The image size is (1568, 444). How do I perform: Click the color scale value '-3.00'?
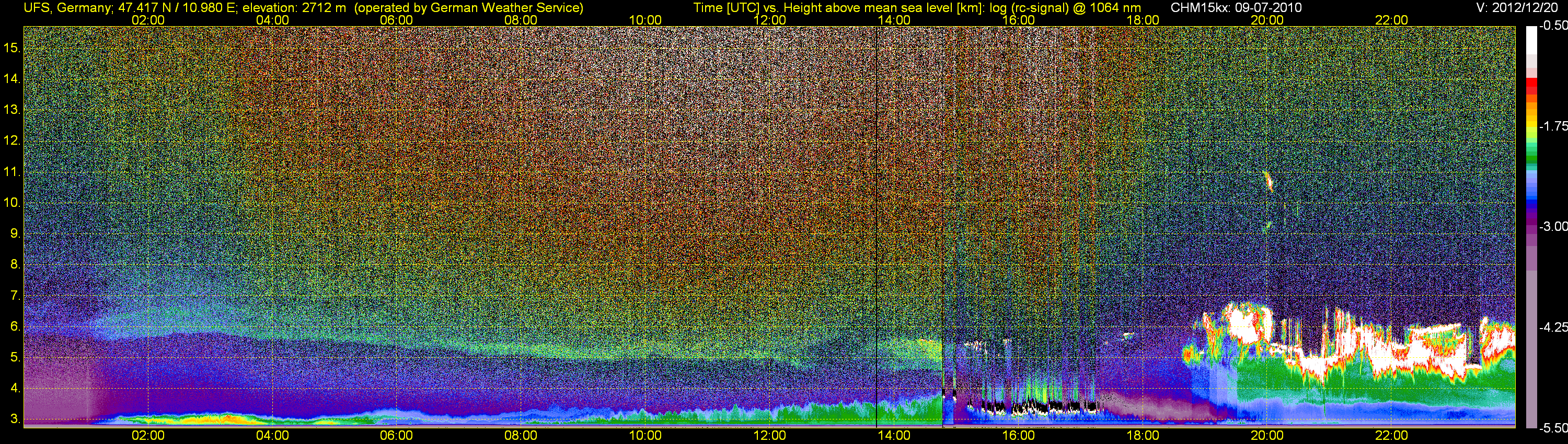(1553, 226)
